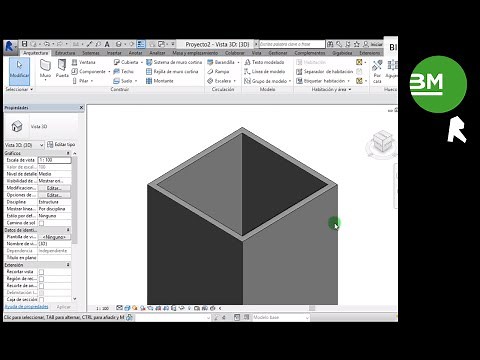Click the 1:100 view scale in view control bar

tap(102, 308)
